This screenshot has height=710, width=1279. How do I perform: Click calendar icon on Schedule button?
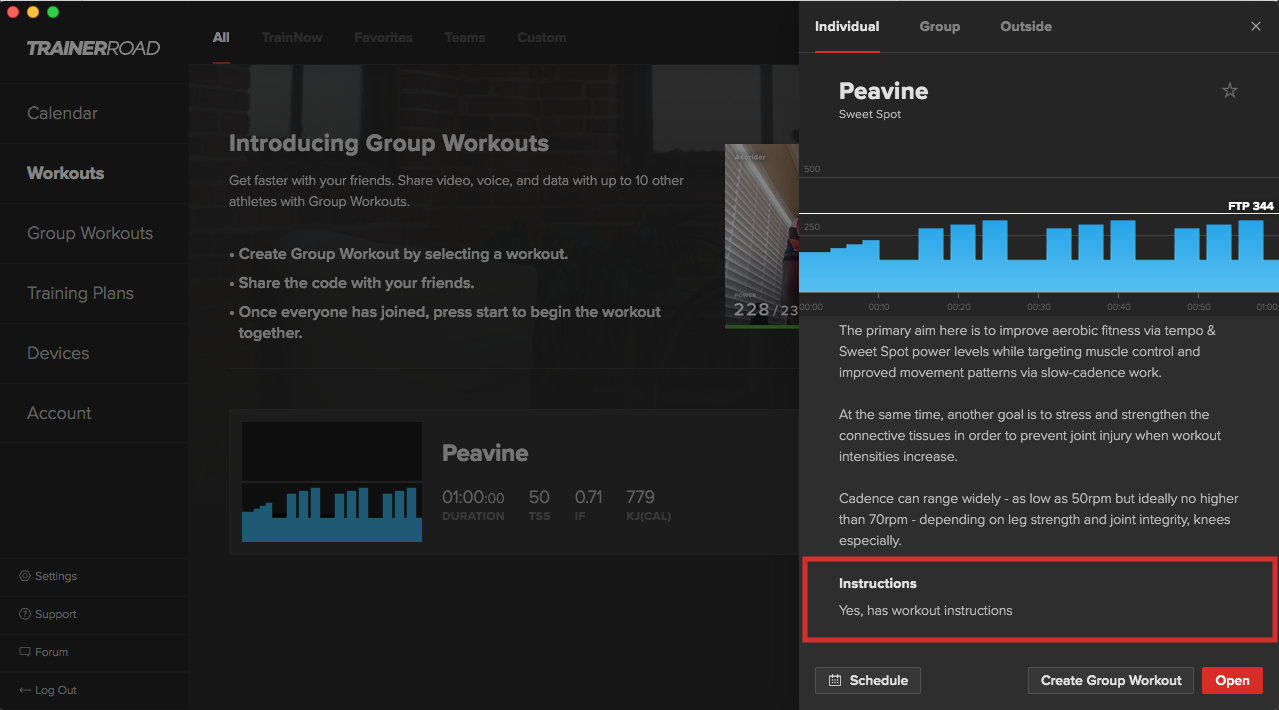[835, 680]
